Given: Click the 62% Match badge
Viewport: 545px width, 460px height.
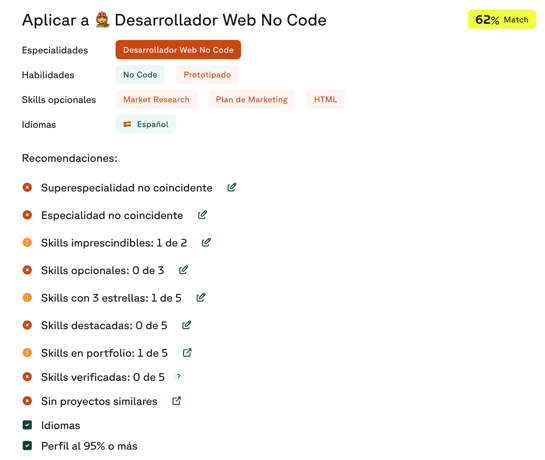Looking at the screenshot, I should pyautogui.click(x=502, y=19).
